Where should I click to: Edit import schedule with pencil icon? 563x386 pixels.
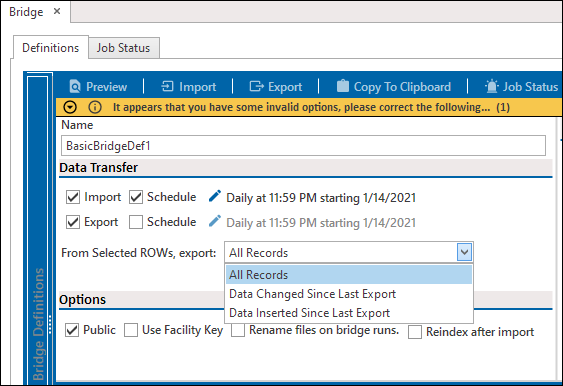[215, 196]
